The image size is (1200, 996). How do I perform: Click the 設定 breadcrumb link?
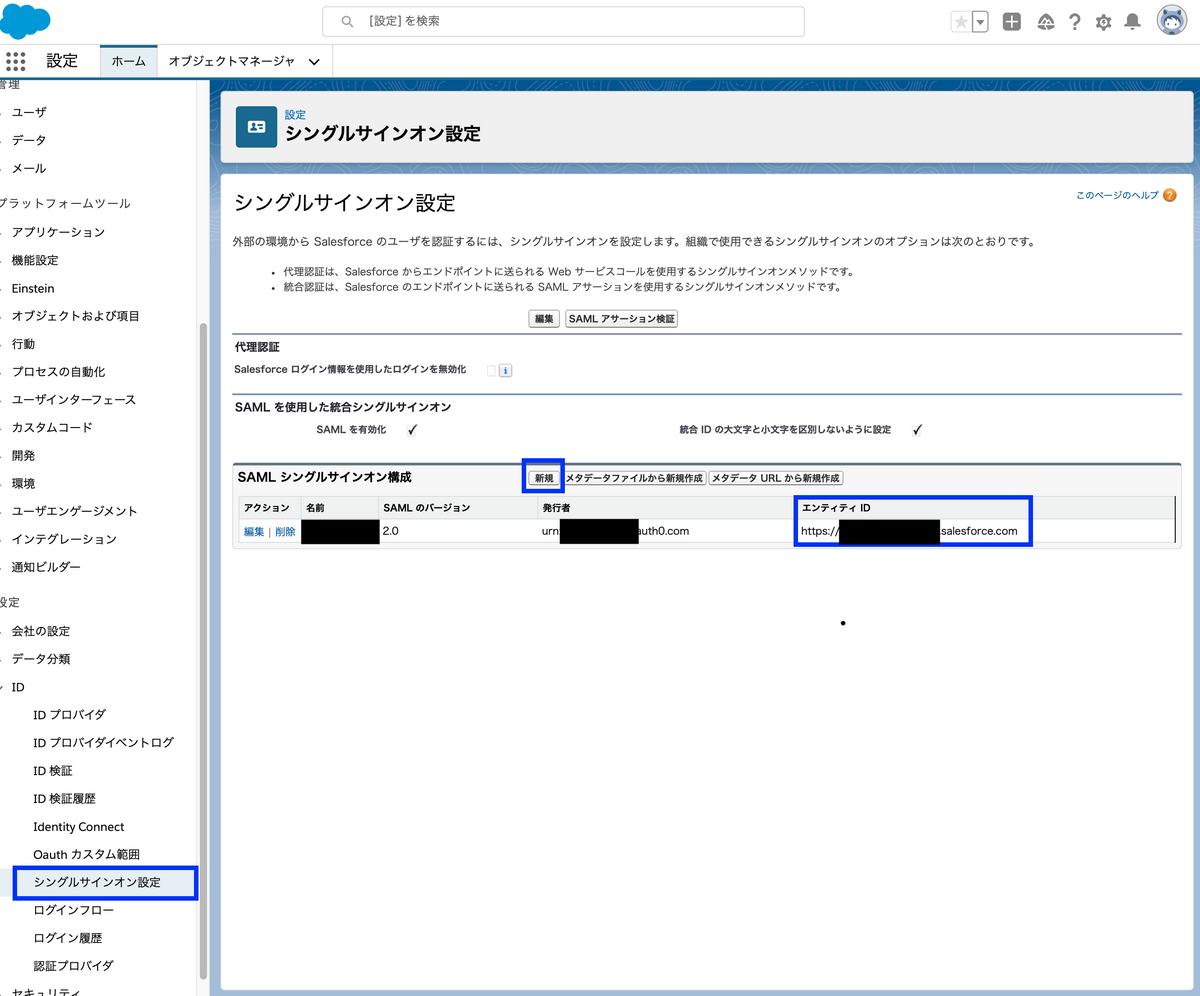click(x=295, y=115)
